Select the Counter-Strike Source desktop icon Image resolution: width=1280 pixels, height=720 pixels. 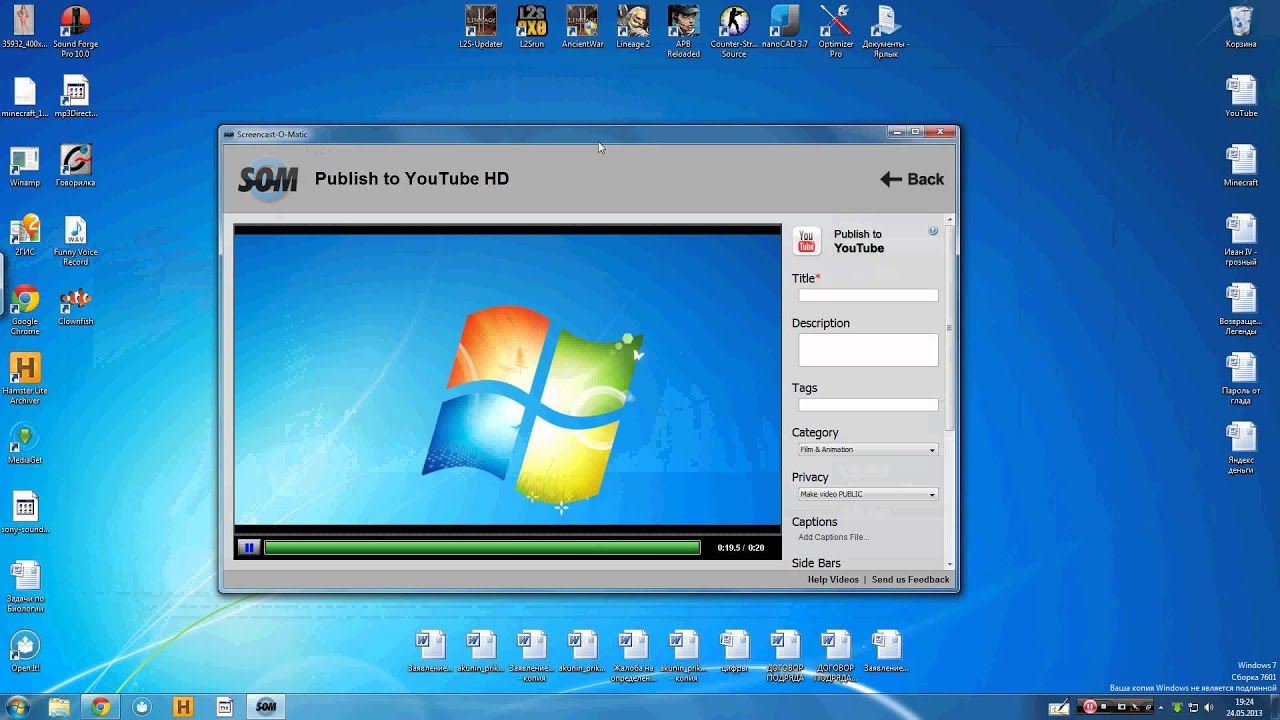coord(734,32)
